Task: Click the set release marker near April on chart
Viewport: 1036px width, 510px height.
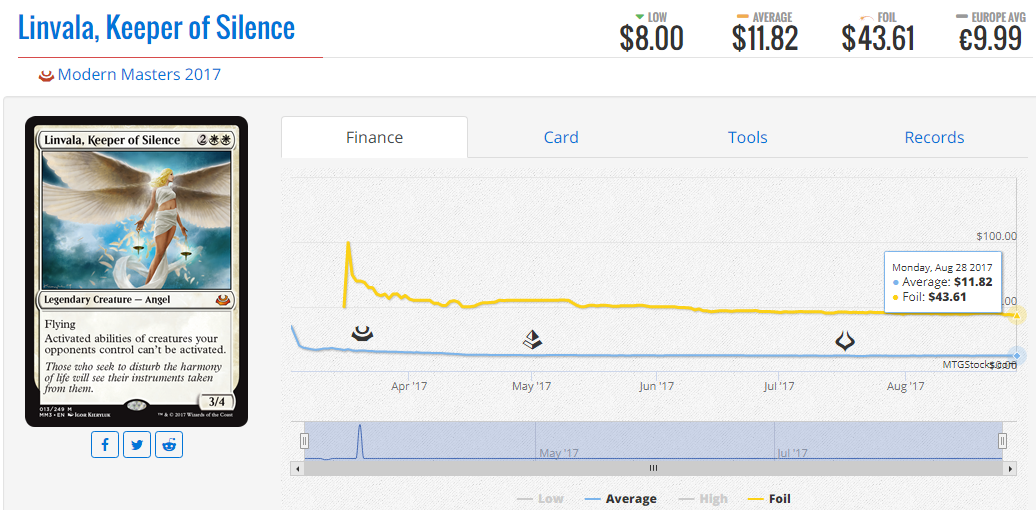Action: coord(362,333)
